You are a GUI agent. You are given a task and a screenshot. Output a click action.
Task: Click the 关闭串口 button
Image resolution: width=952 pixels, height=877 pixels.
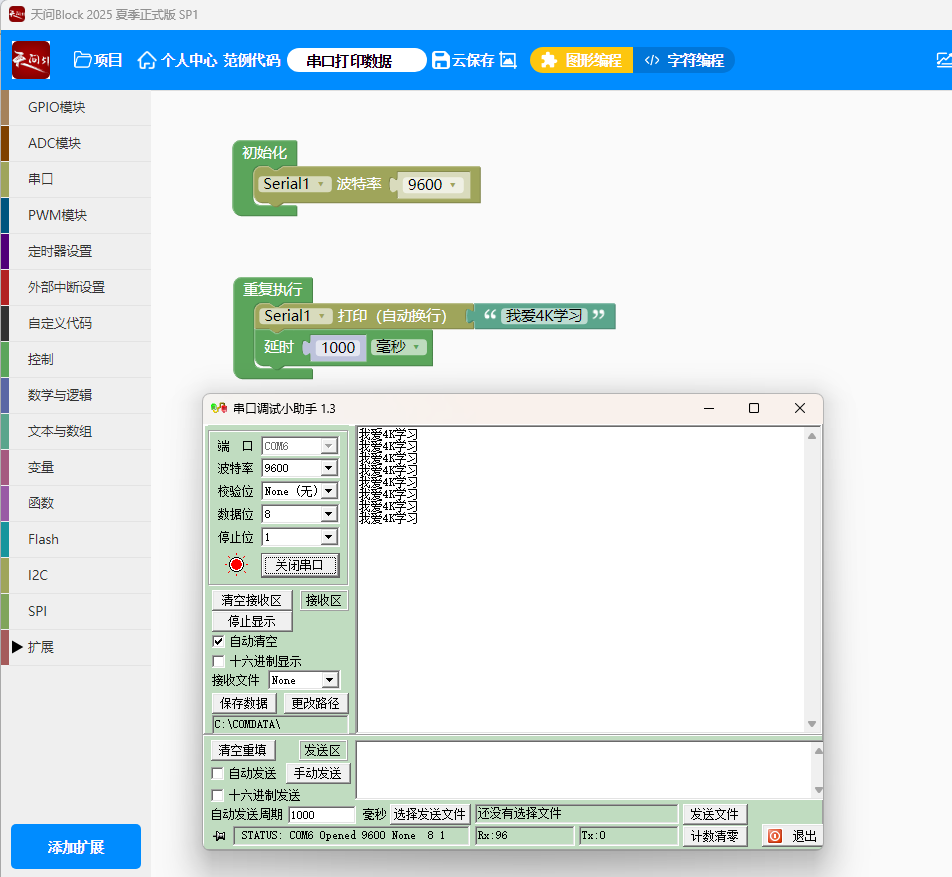300,565
